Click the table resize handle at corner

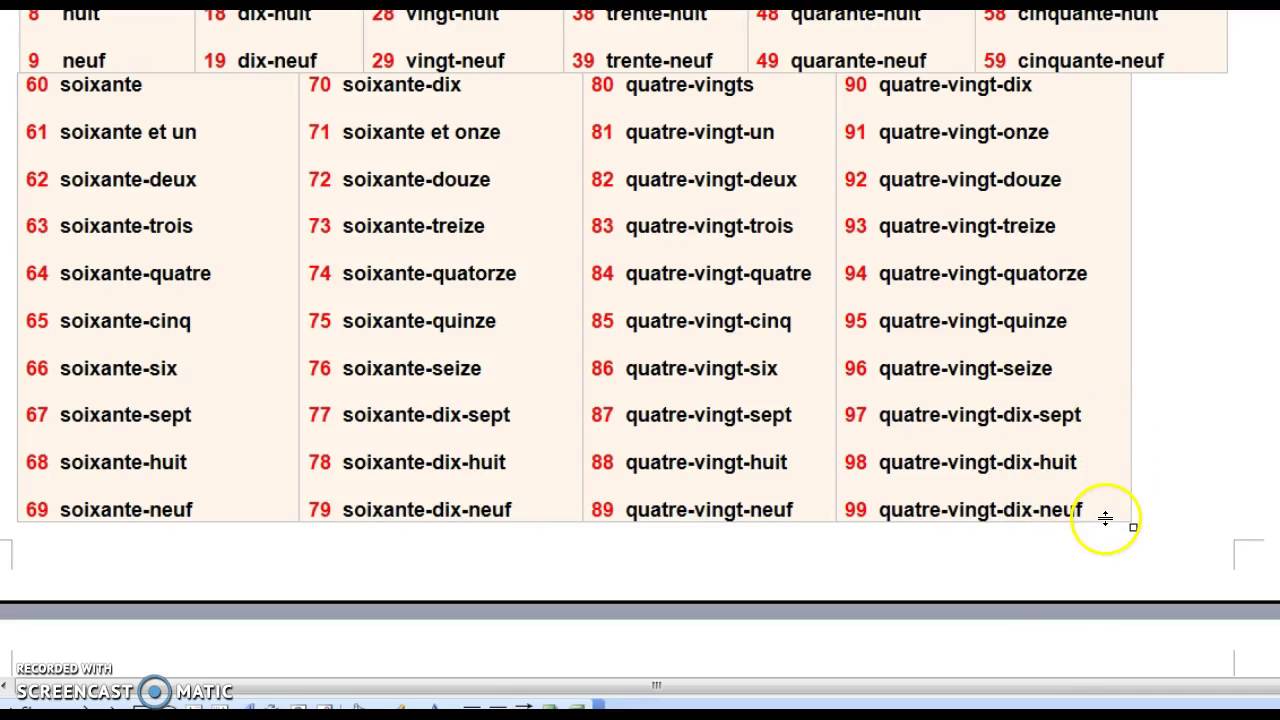click(1133, 527)
